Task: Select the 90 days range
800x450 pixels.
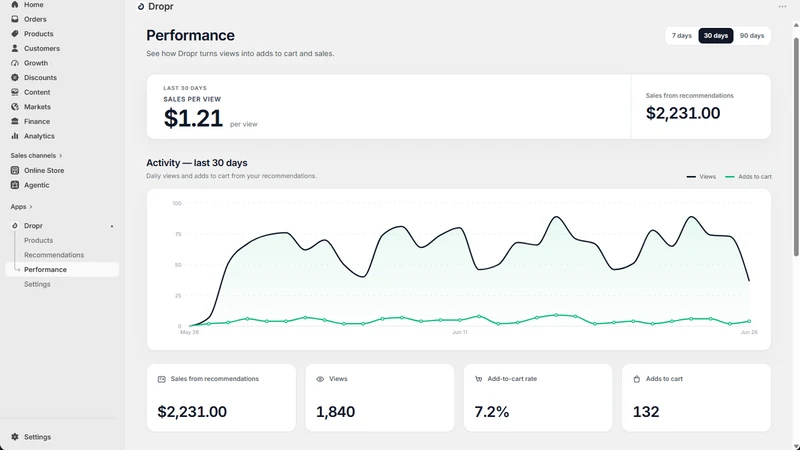Action: pos(752,36)
